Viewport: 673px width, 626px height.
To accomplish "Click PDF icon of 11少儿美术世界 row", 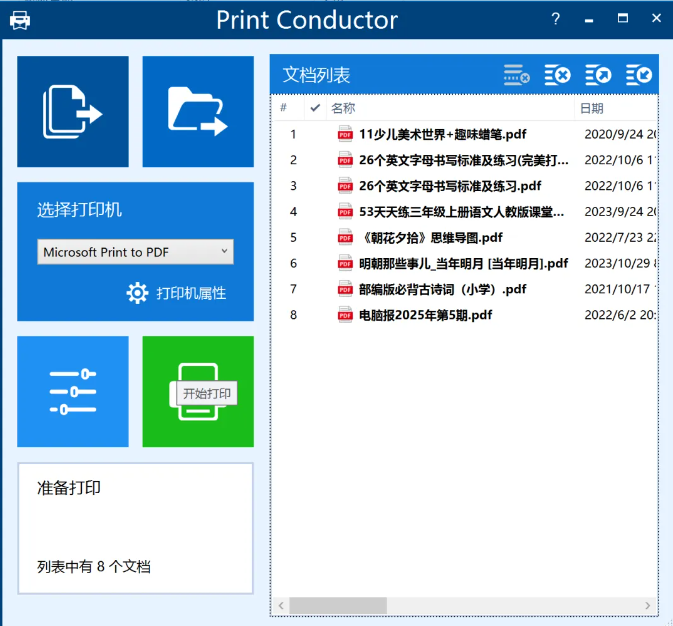I will click(x=345, y=134).
